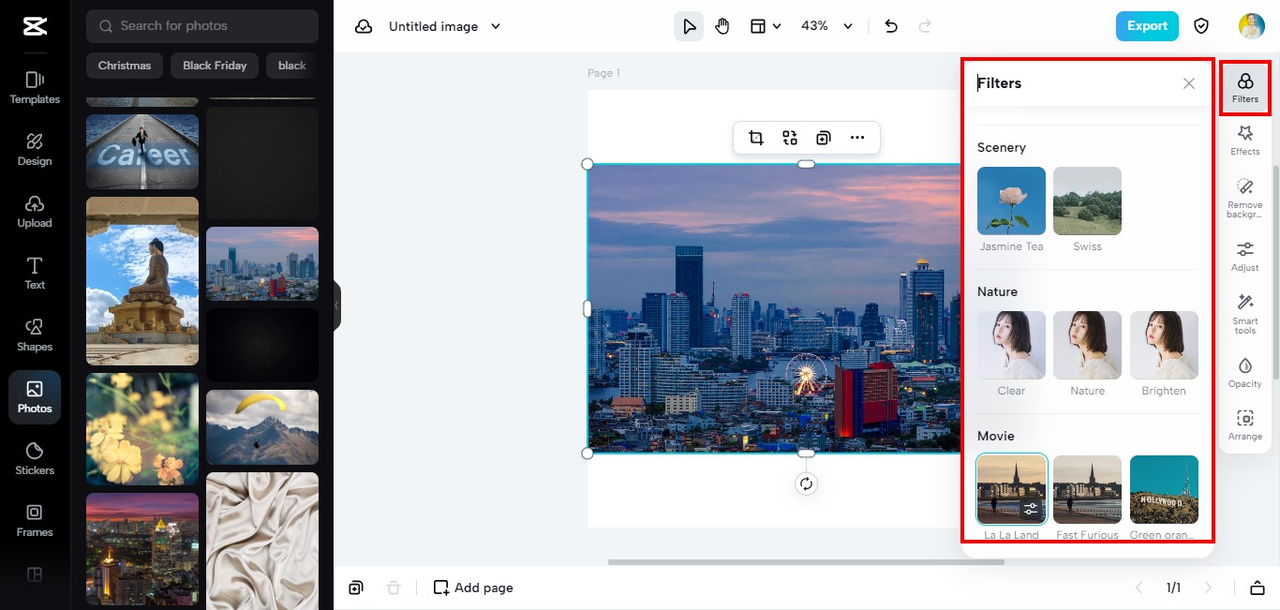Select the Black Friday search tag
Image resolution: width=1280 pixels, height=610 pixels.
click(x=215, y=66)
